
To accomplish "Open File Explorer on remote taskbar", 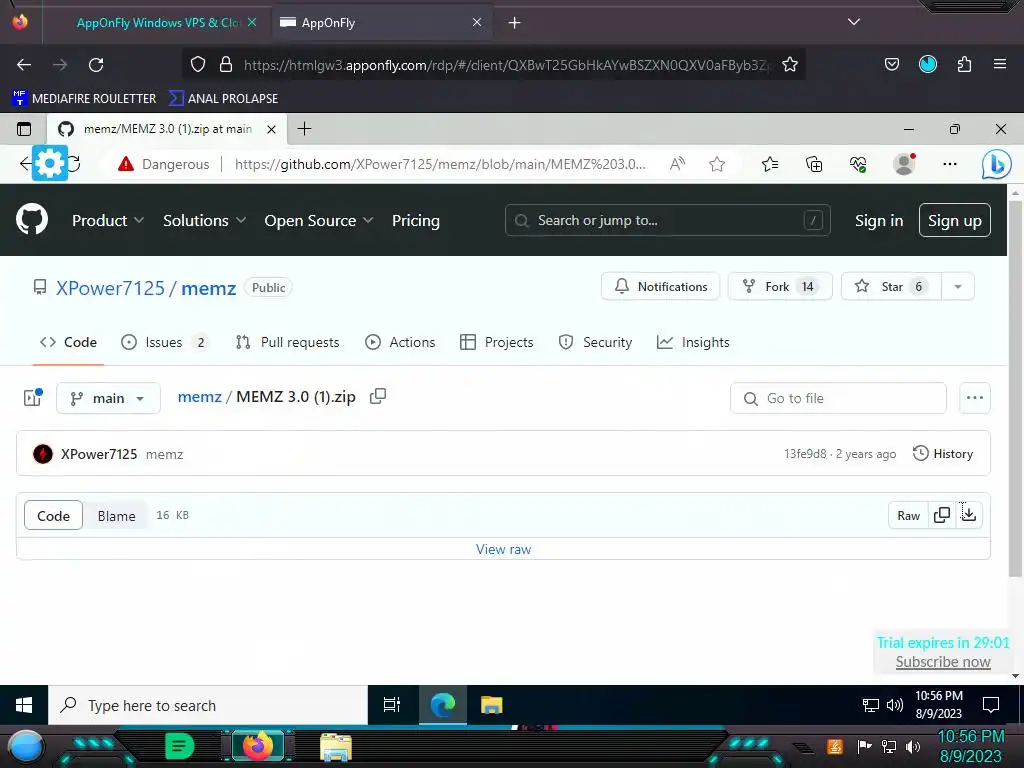I will point(491,705).
